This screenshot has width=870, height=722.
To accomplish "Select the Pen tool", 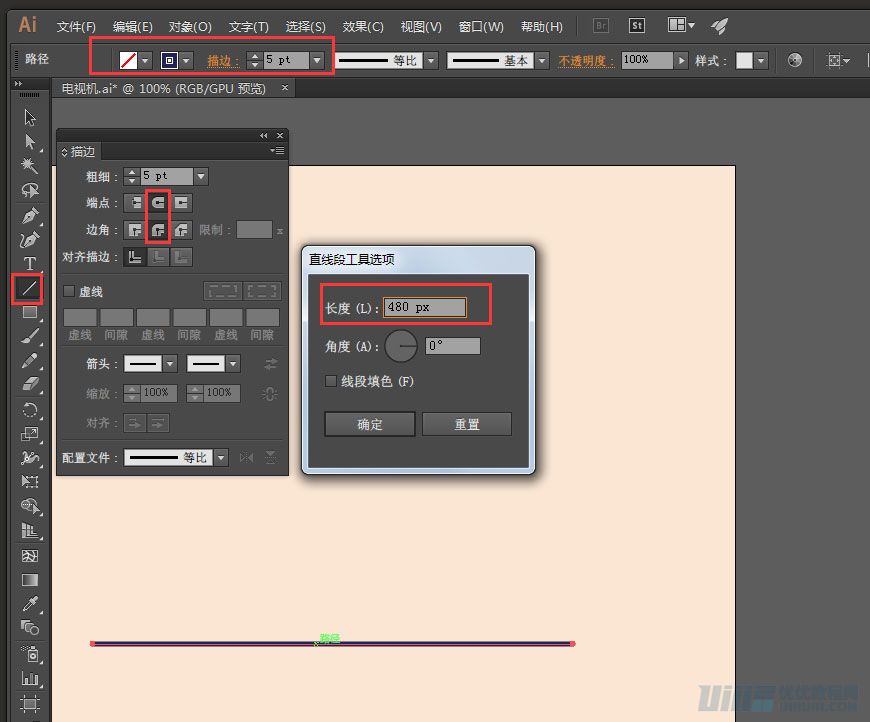I will [30, 215].
